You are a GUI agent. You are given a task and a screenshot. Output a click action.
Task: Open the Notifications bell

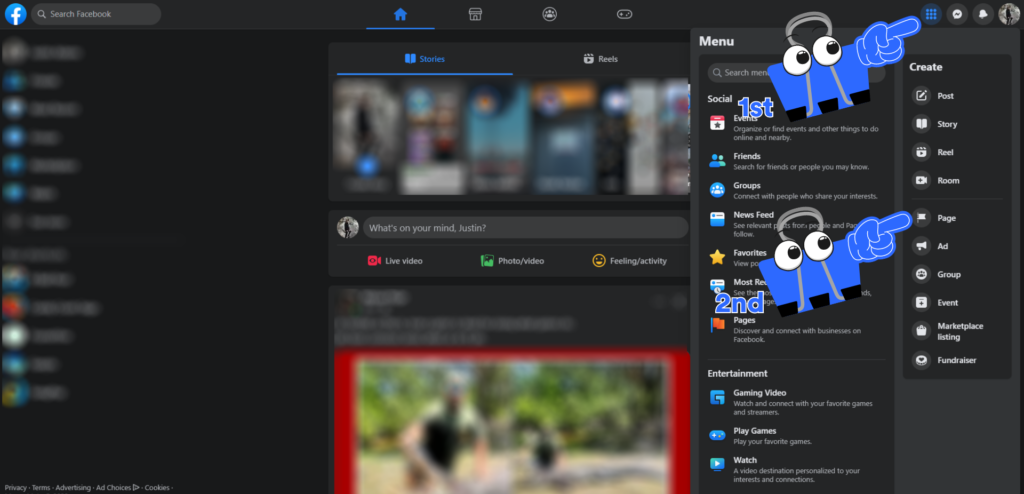[983, 14]
